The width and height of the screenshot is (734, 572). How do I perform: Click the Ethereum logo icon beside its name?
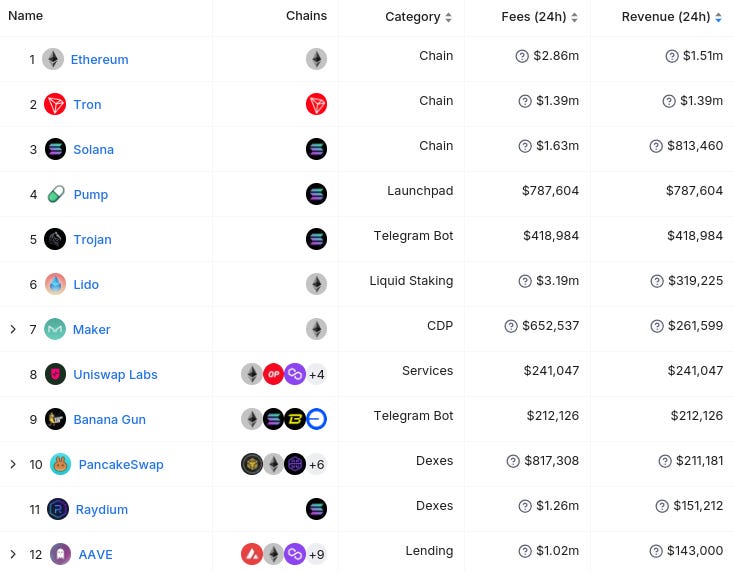click(x=53, y=59)
